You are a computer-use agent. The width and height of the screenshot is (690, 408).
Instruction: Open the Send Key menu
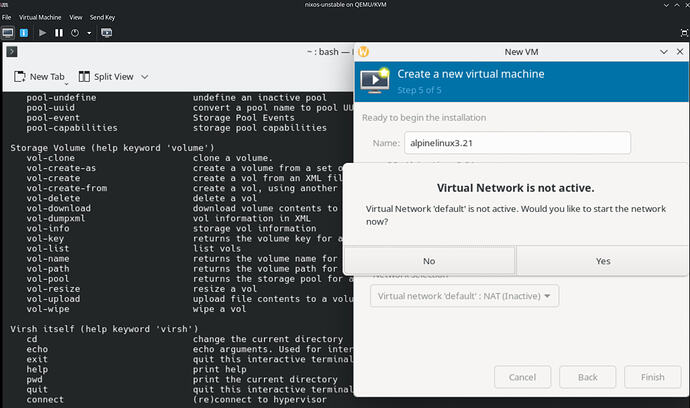coord(102,17)
